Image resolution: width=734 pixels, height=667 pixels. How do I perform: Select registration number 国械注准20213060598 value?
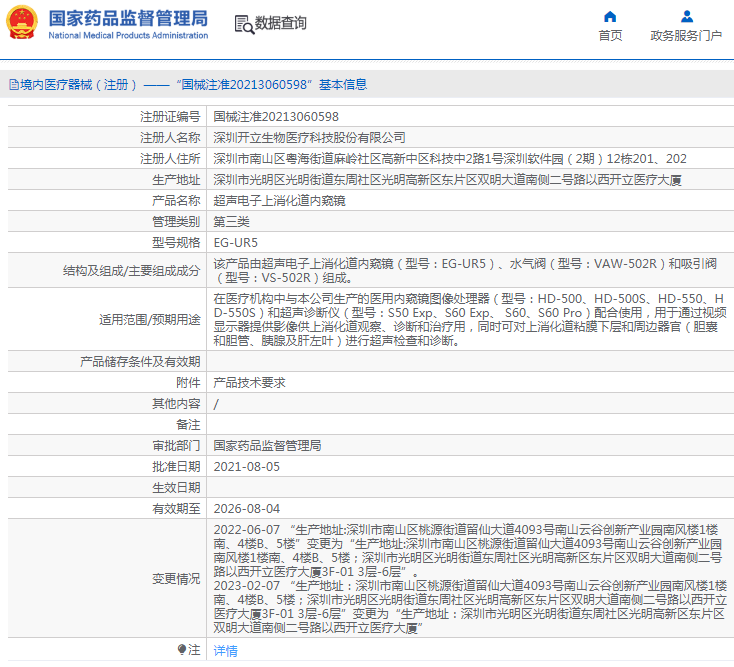(276, 117)
